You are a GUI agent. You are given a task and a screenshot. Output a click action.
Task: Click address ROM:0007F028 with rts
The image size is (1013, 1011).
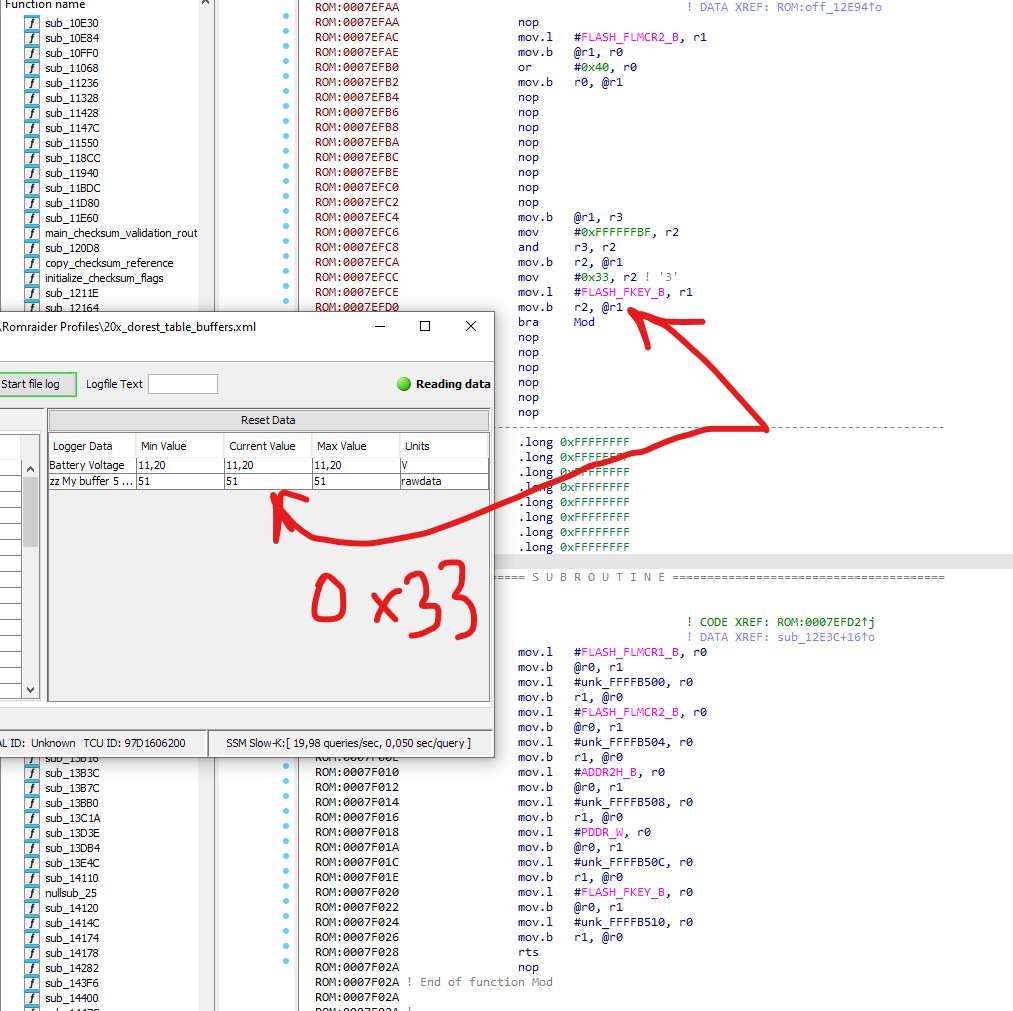click(x=357, y=952)
